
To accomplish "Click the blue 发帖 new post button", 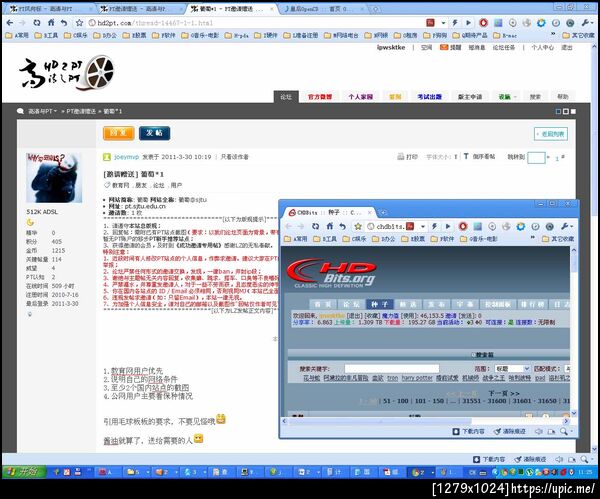I will 154,133.
